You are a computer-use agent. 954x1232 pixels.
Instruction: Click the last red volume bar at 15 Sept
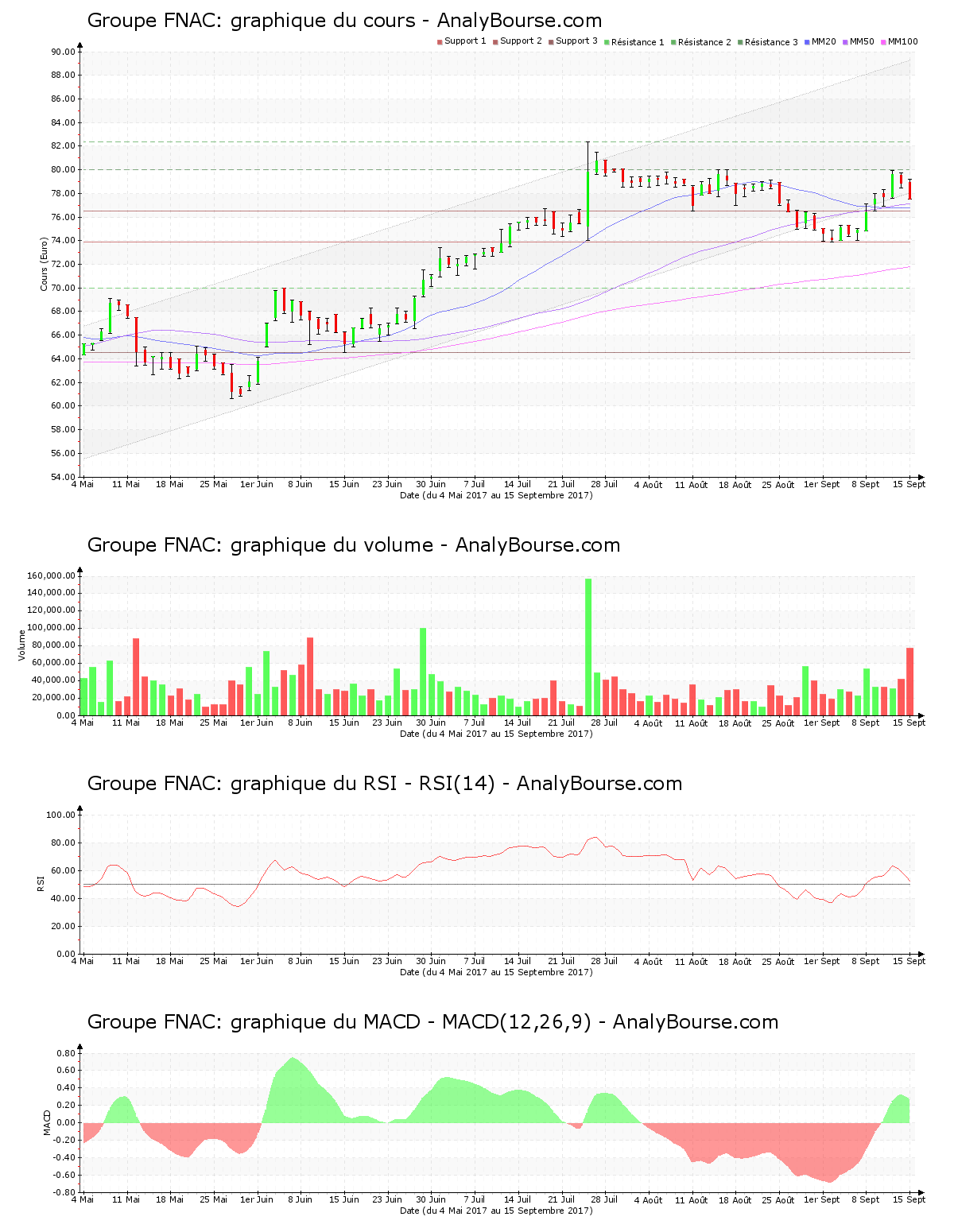pos(909,681)
